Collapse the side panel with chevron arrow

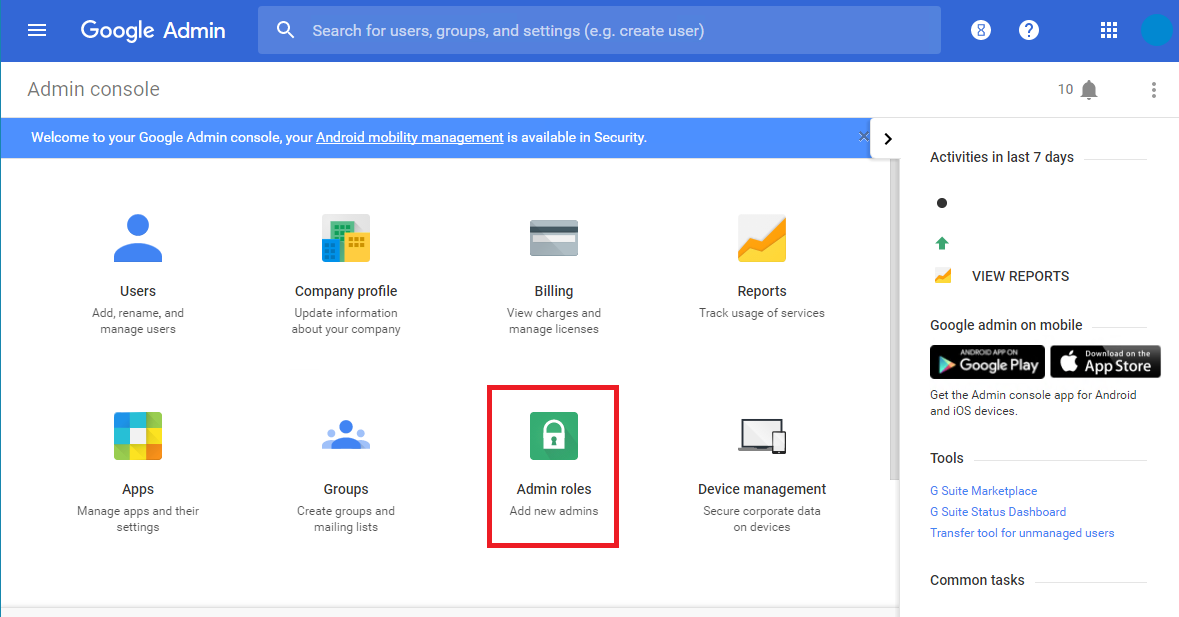point(888,139)
